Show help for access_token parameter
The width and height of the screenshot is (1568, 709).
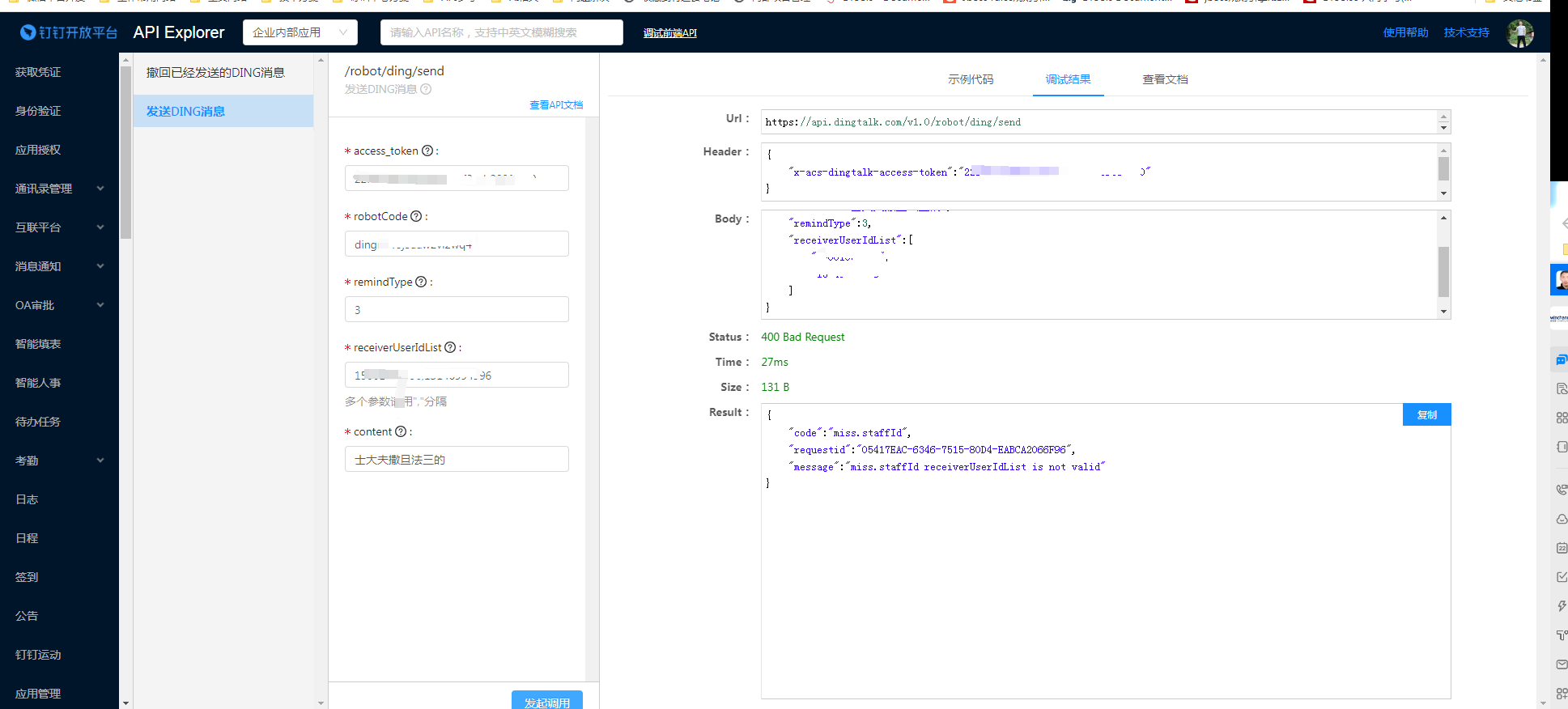(427, 151)
